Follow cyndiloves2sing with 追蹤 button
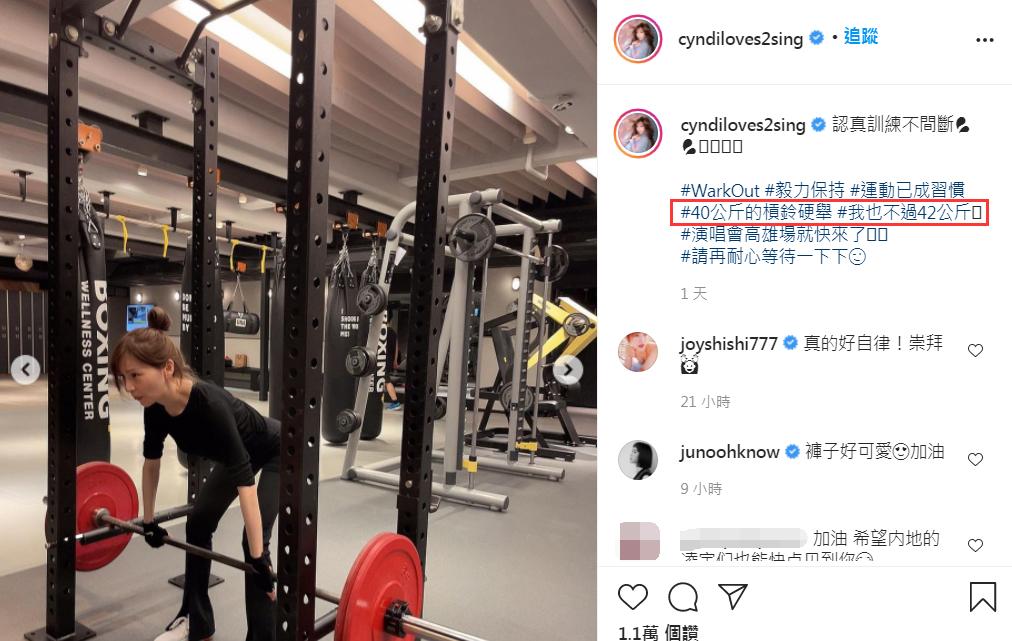This screenshot has height=641, width=1012. [x=860, y=37]
